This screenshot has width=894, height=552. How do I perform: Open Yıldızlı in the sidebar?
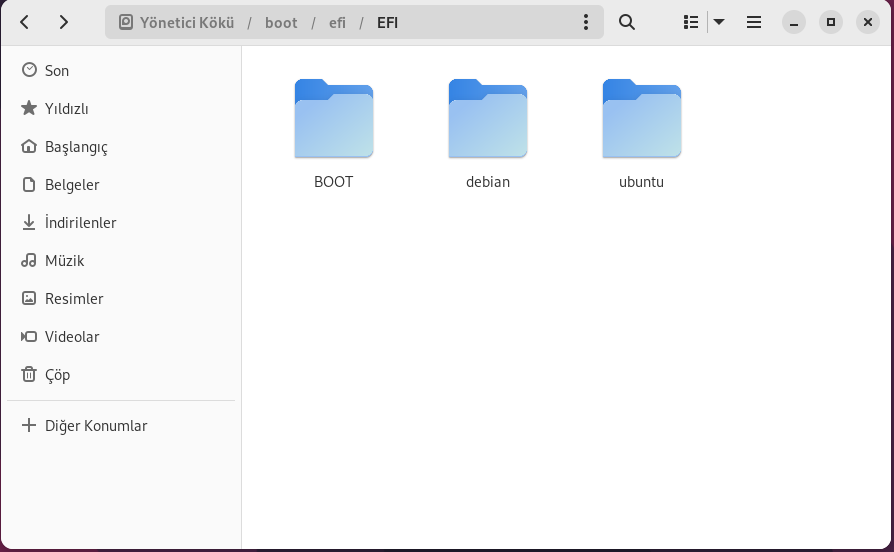121,108
